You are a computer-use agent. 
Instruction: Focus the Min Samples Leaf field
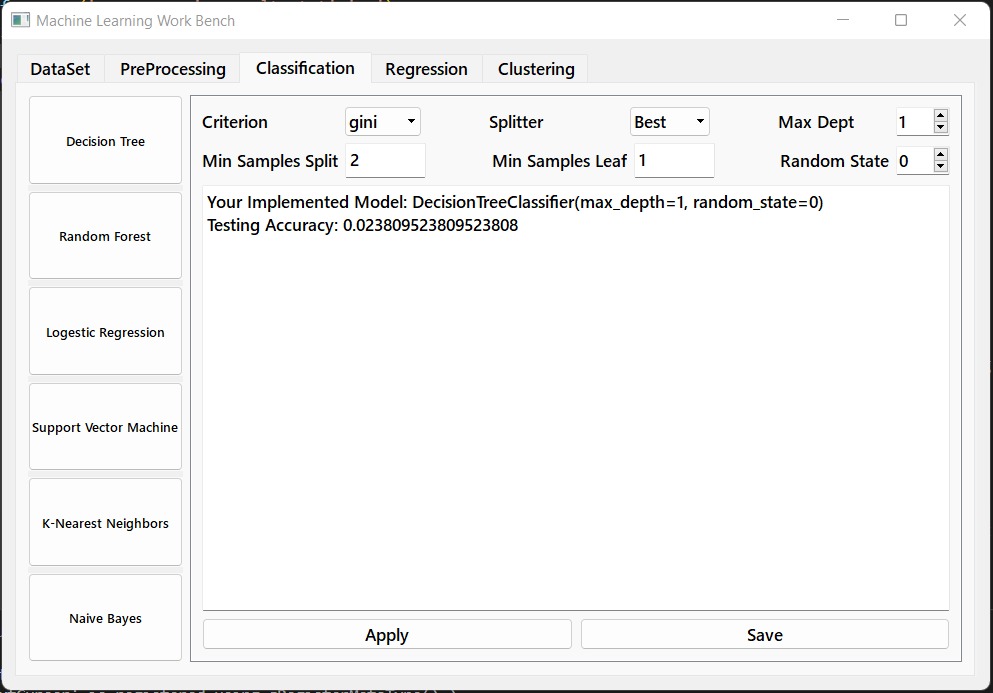674,161
